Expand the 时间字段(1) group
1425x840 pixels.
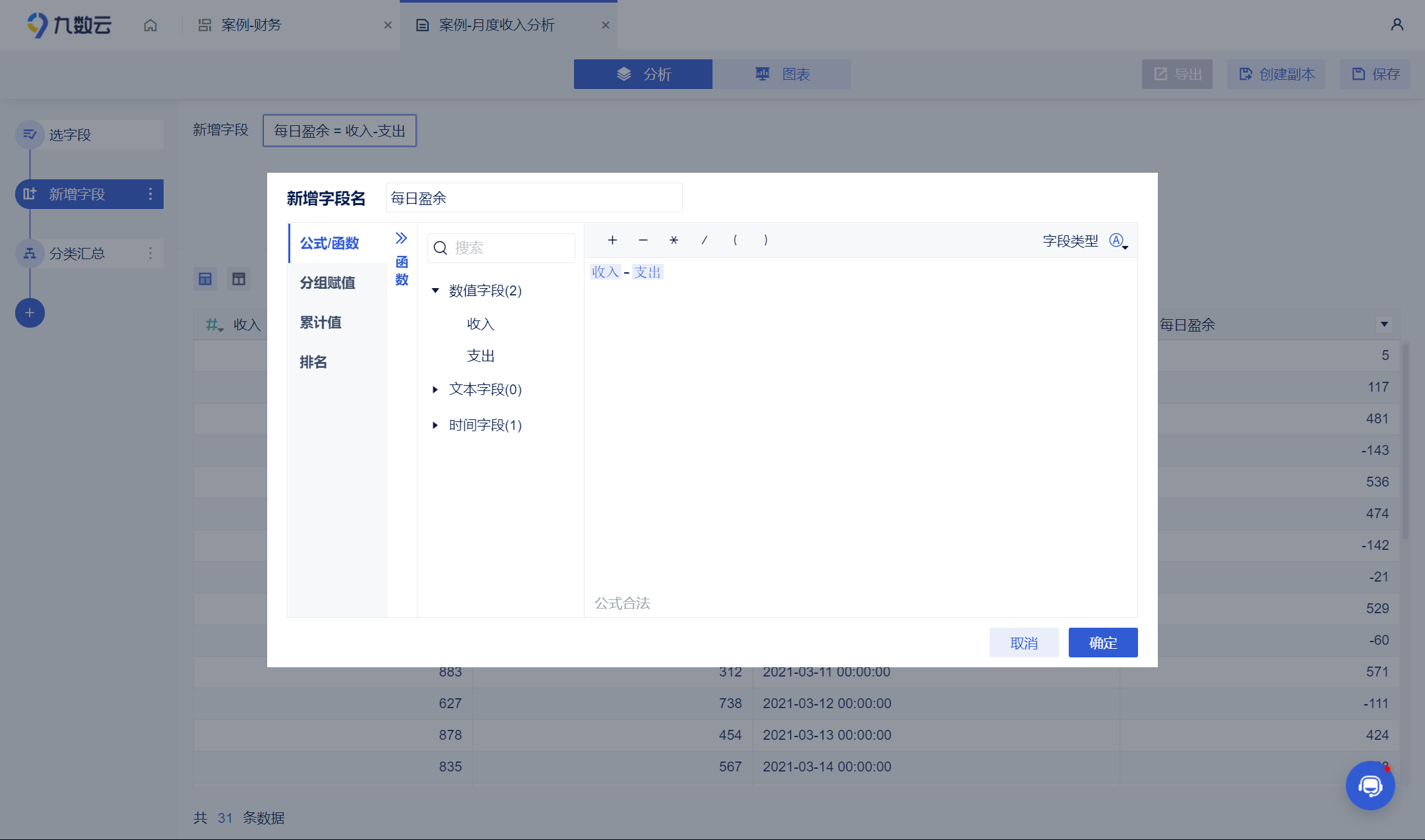pos(435,425)
